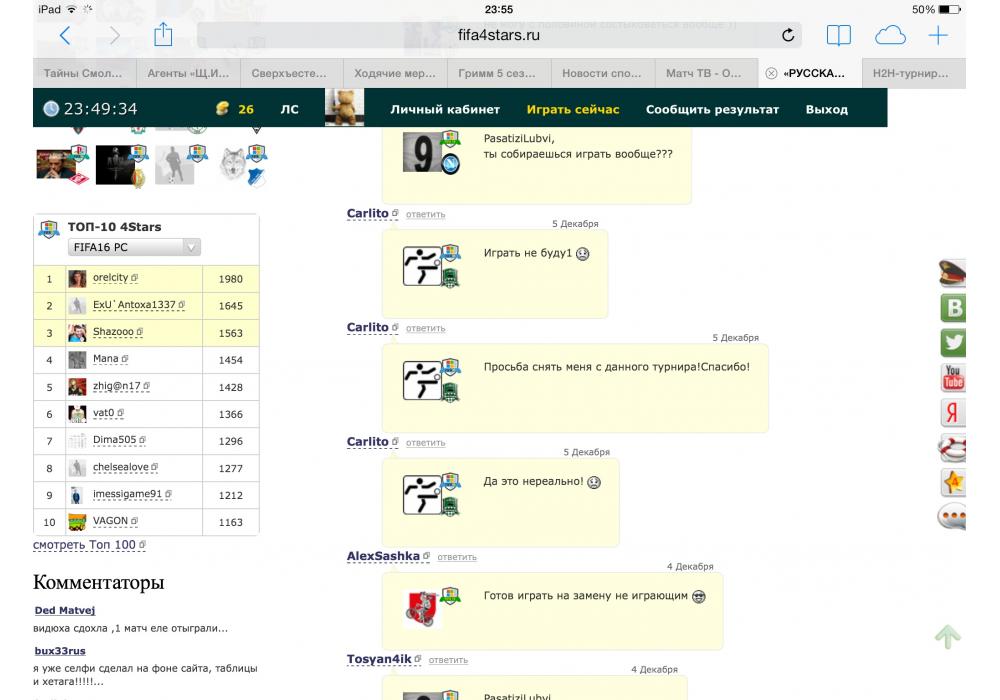Image resolution: width=1000 pixels, height=700 pixels.
Task: Click the VK green B icon
Action: tap(954, 307)
